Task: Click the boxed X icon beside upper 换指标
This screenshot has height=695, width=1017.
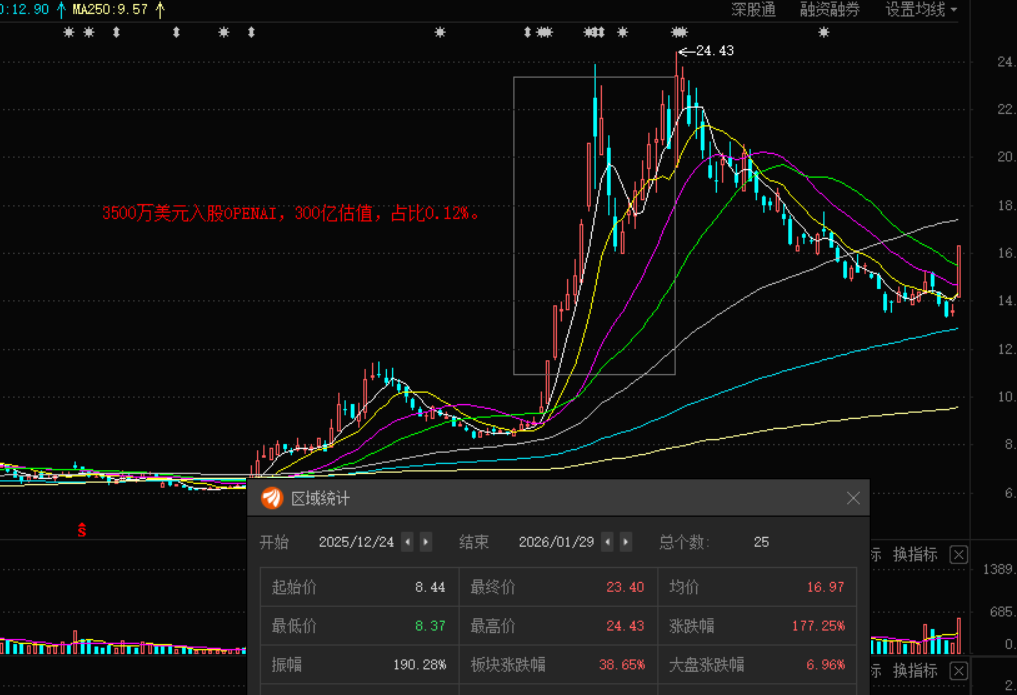Action: click(959, 555)
